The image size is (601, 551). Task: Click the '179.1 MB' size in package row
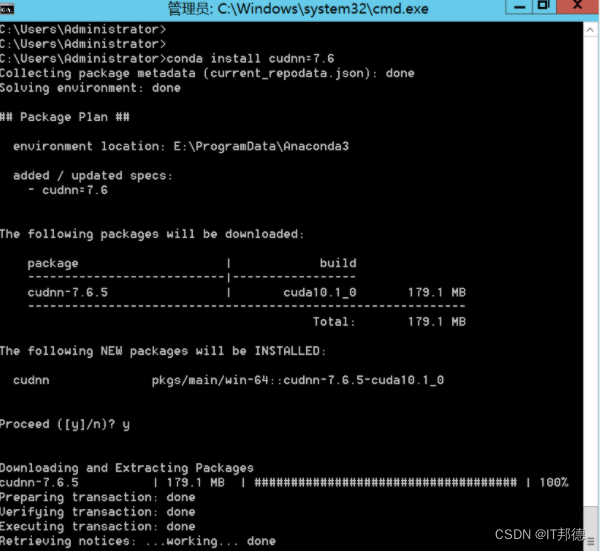tap(437, 293)
